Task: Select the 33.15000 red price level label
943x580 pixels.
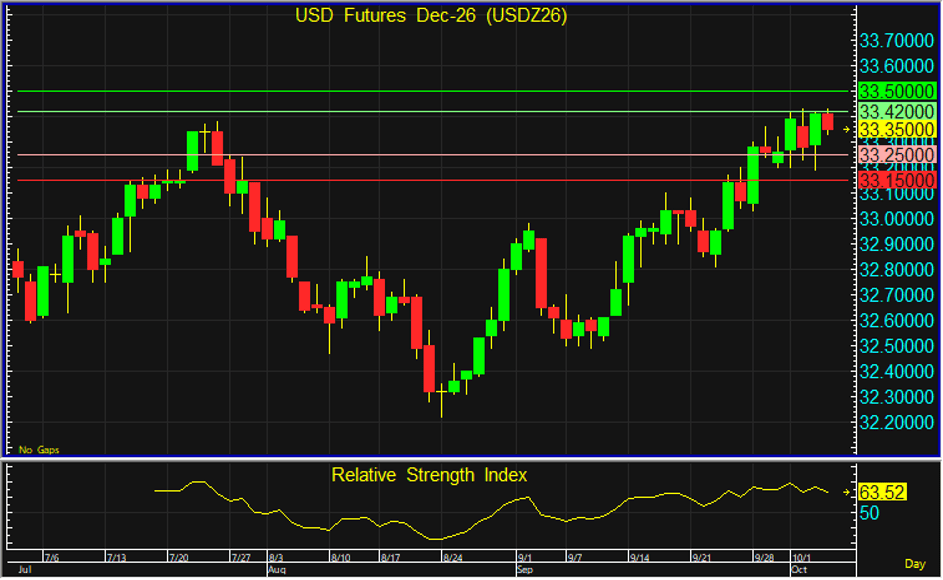Action: tap(897, 180)
